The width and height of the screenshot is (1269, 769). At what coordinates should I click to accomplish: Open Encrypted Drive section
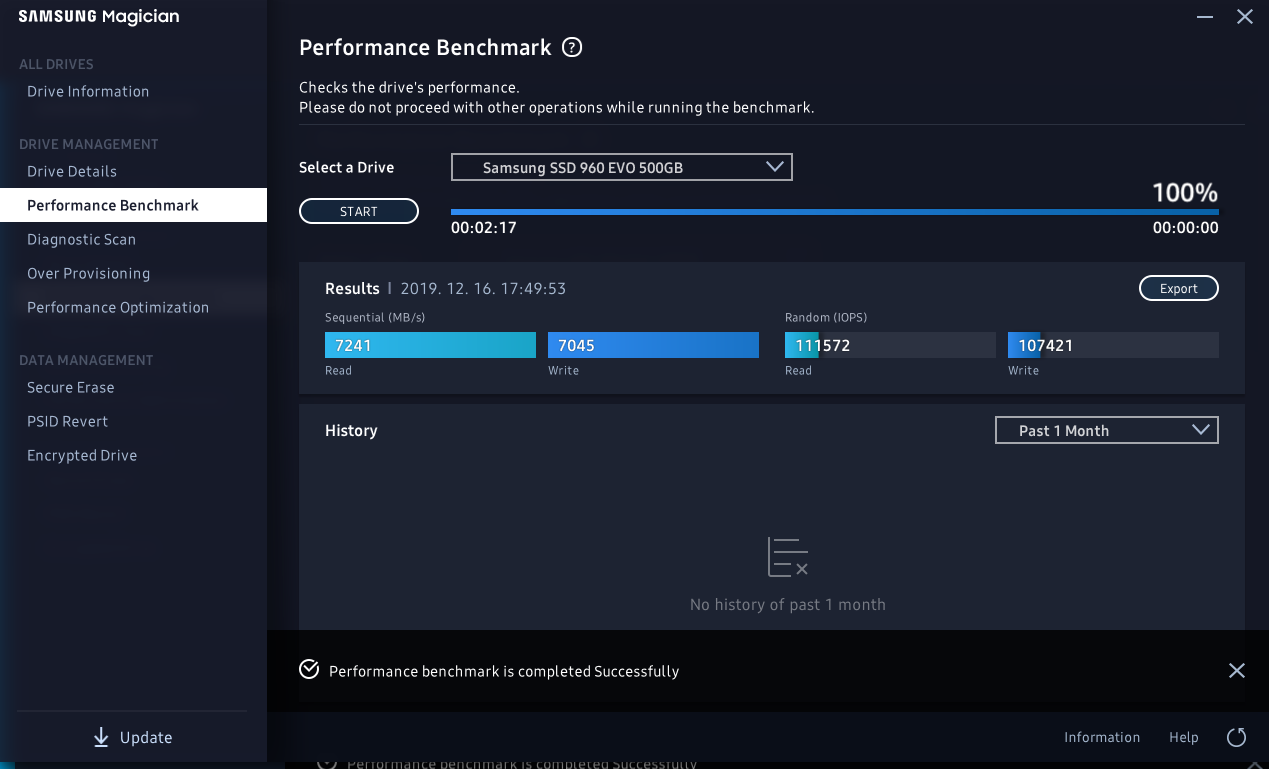(82, 455)
